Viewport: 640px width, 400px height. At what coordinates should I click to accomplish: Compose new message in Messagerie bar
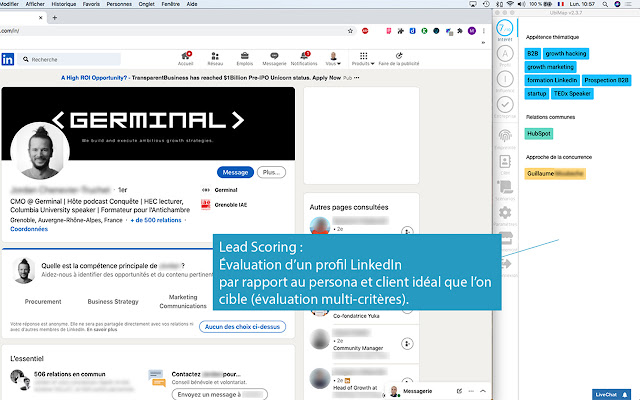[x=459, y=391]
